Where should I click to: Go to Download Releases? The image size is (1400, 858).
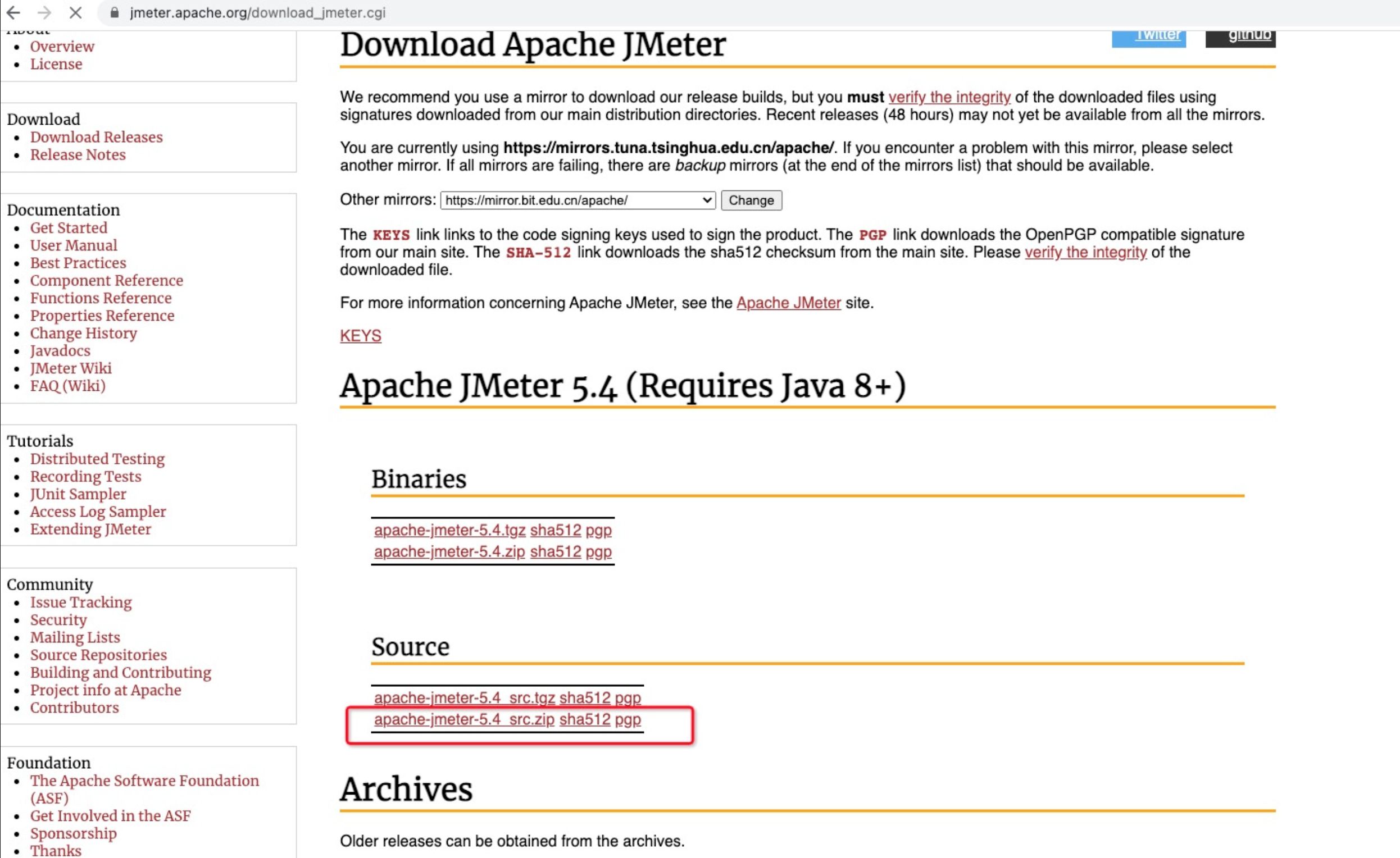click(96, 138)
